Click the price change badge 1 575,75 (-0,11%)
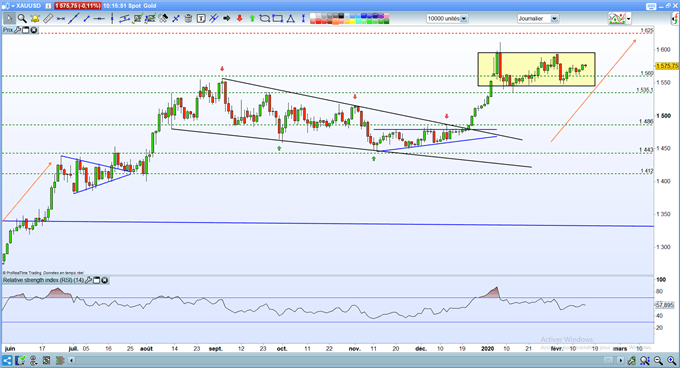This screenshot has width=680, height=368. pos(78,6)
